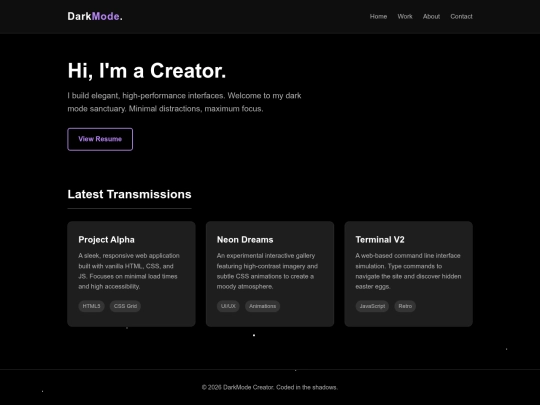Go to the Work nav link
The width and height of the screenshot is (540, 405).
click(405, 17)
